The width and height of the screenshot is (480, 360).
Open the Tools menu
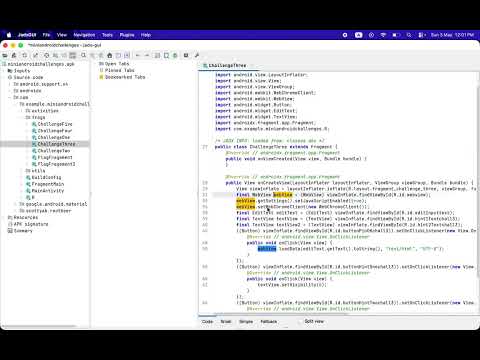pos(107,35)
